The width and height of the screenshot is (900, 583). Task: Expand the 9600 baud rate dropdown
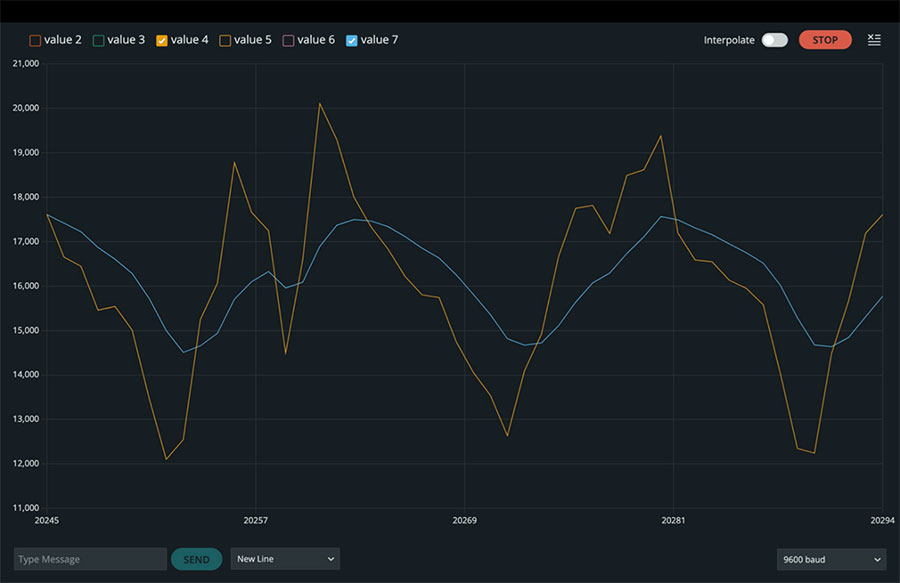pos(831,559)
